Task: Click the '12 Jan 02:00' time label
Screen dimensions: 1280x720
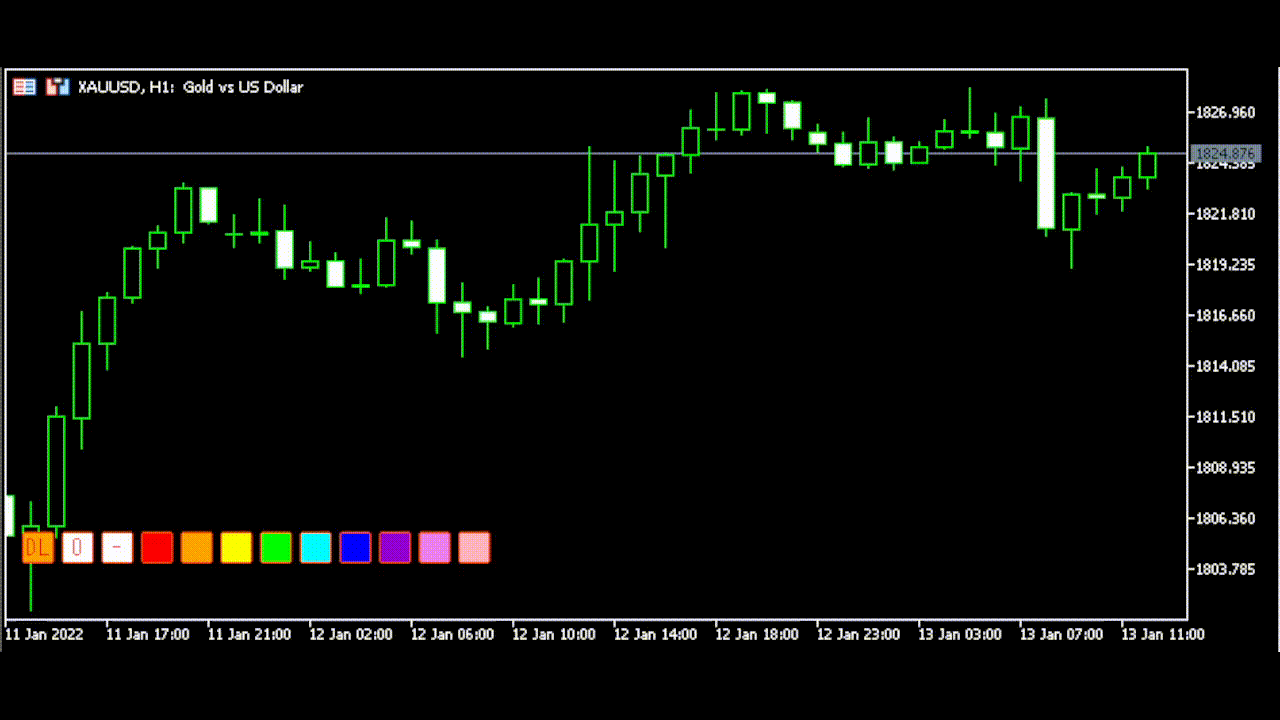Action: [x=351, y=634]
